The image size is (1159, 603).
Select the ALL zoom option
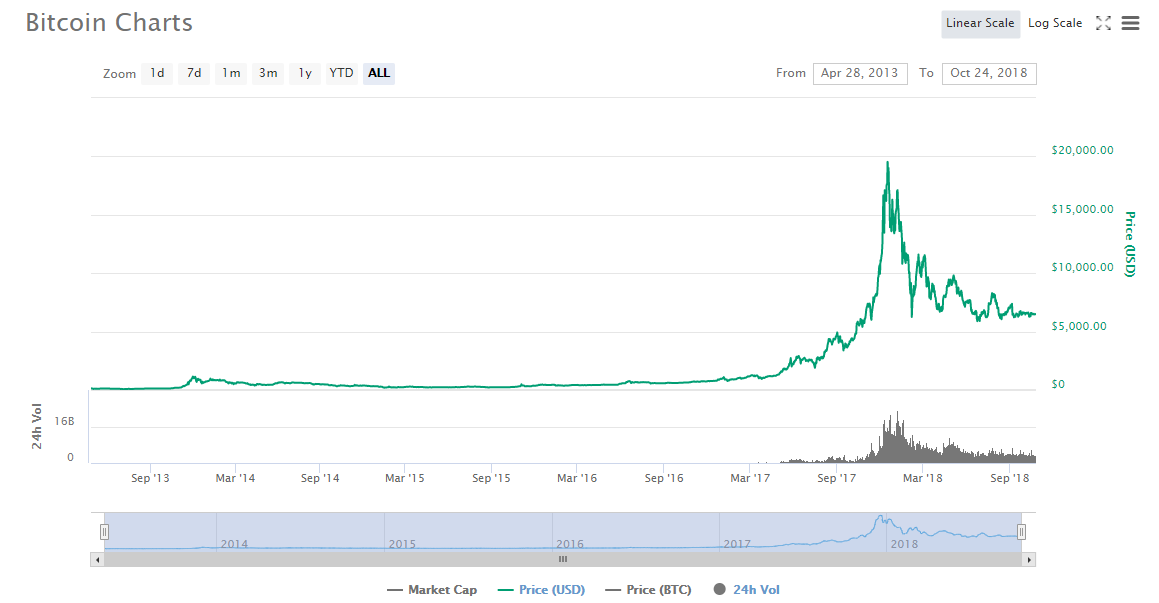pos(378,73)
